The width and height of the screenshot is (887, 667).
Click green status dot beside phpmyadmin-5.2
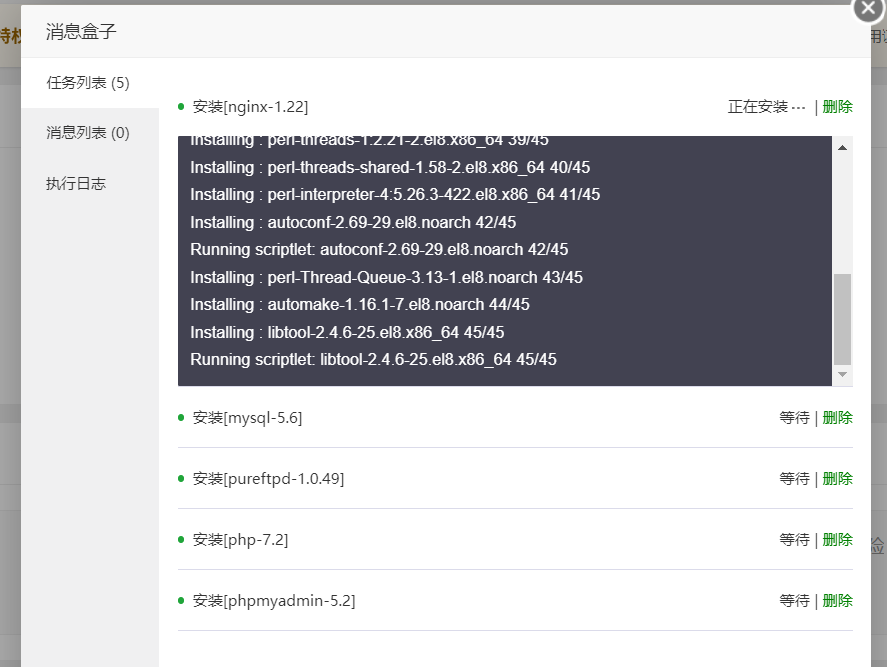[x=181, y=600]
